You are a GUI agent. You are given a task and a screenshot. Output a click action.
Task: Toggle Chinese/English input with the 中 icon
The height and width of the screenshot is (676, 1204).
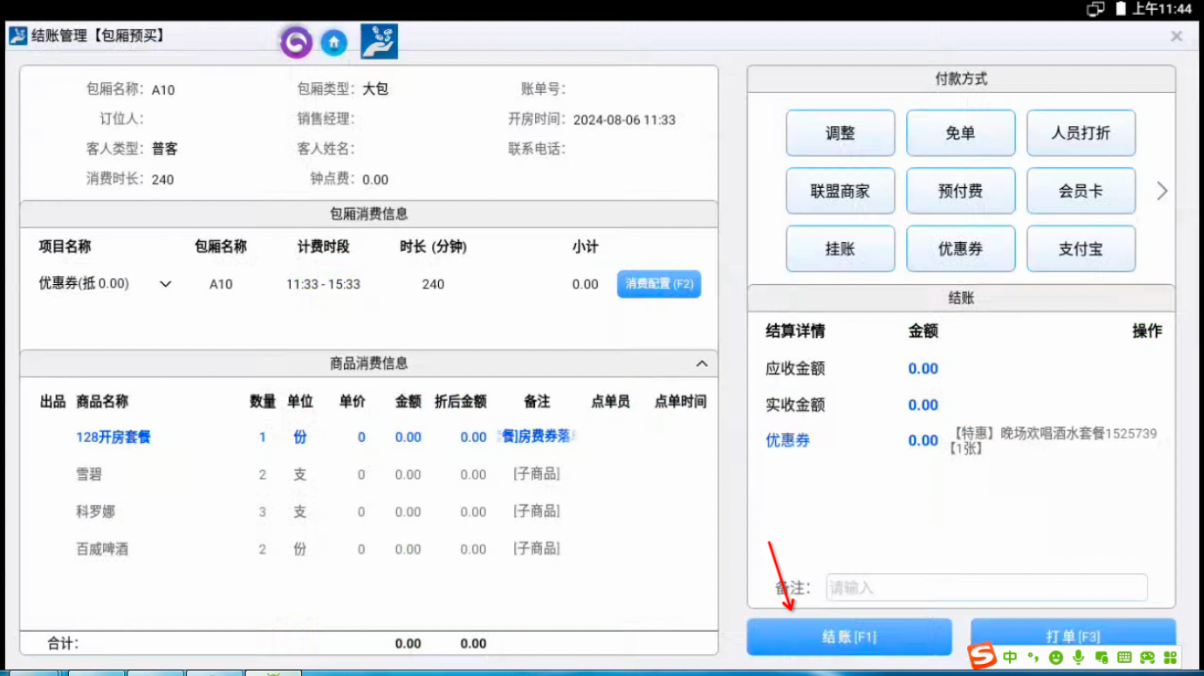point(1008,658)
